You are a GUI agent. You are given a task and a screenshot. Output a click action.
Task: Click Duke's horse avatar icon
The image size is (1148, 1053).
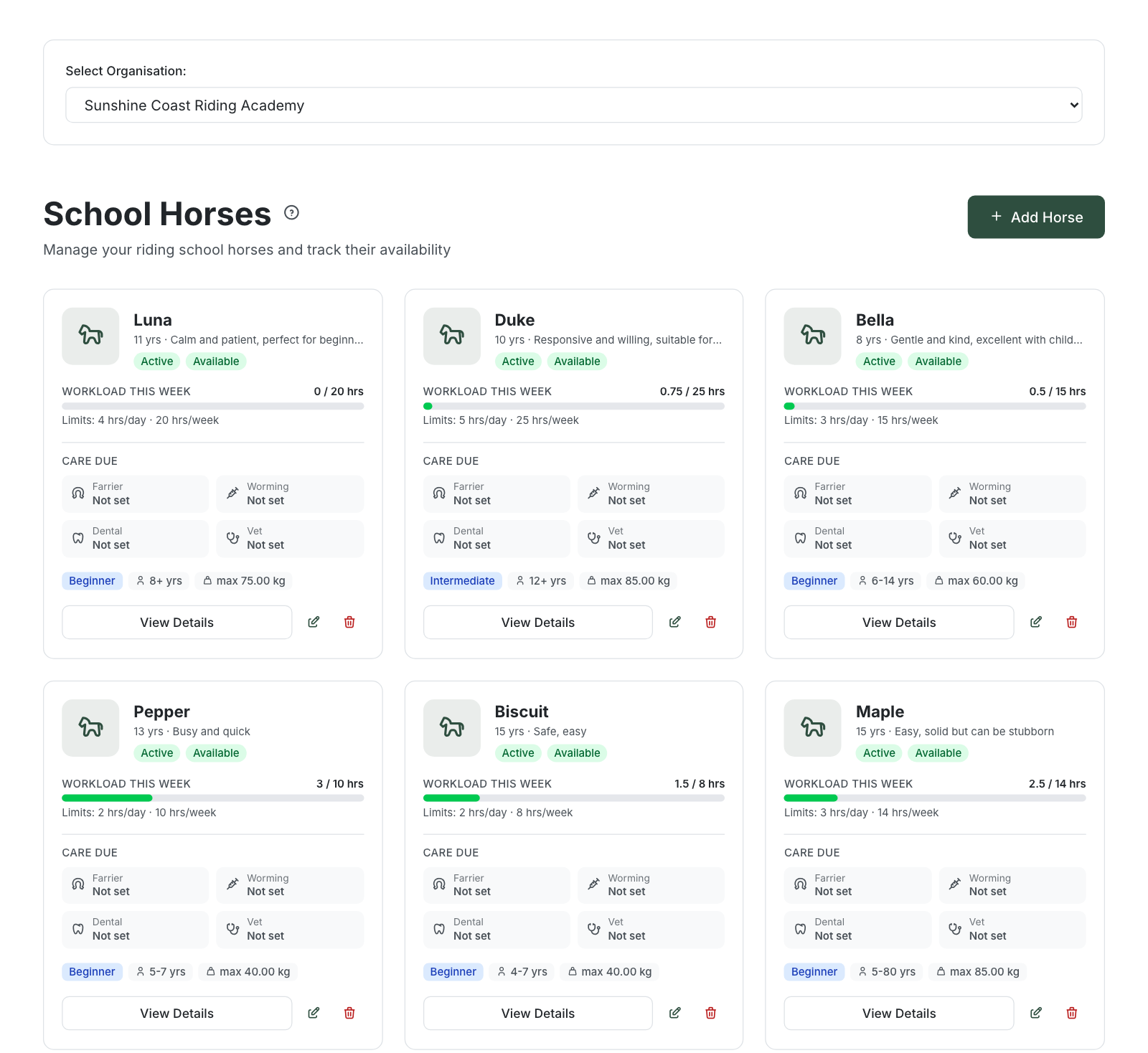tap(451, 336)
